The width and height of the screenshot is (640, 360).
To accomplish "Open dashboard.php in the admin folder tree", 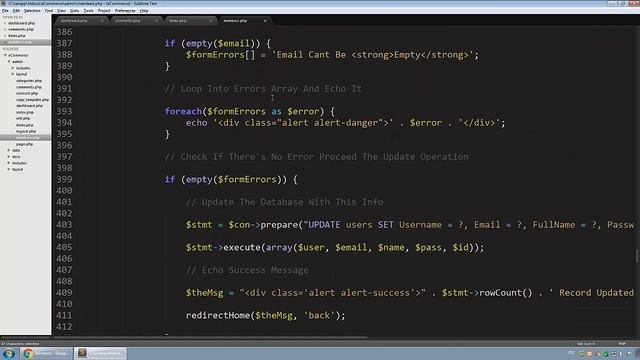I will [x=29, y=106].
